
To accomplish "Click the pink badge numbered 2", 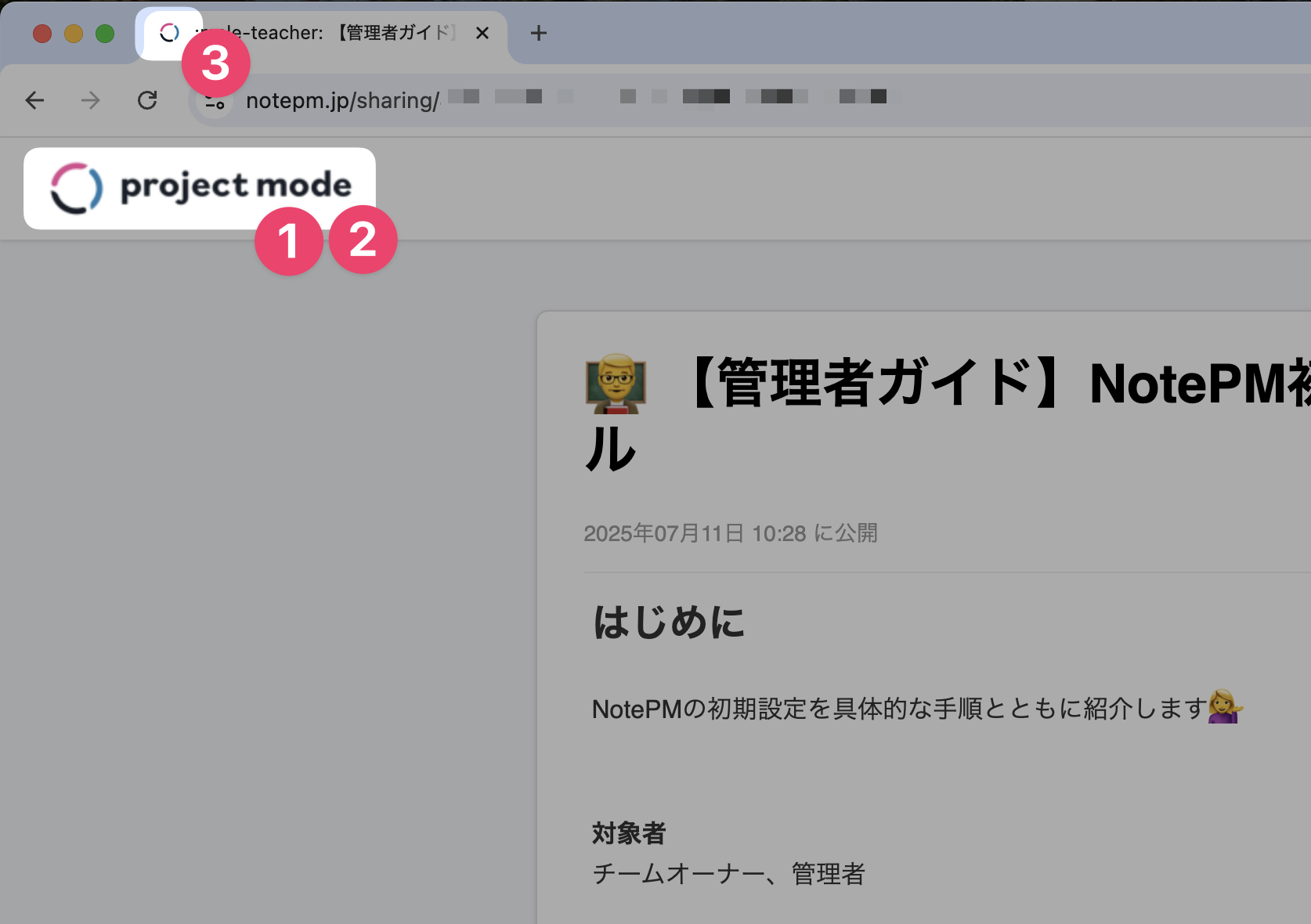I will pyautogui.click(x=363, y=240).
